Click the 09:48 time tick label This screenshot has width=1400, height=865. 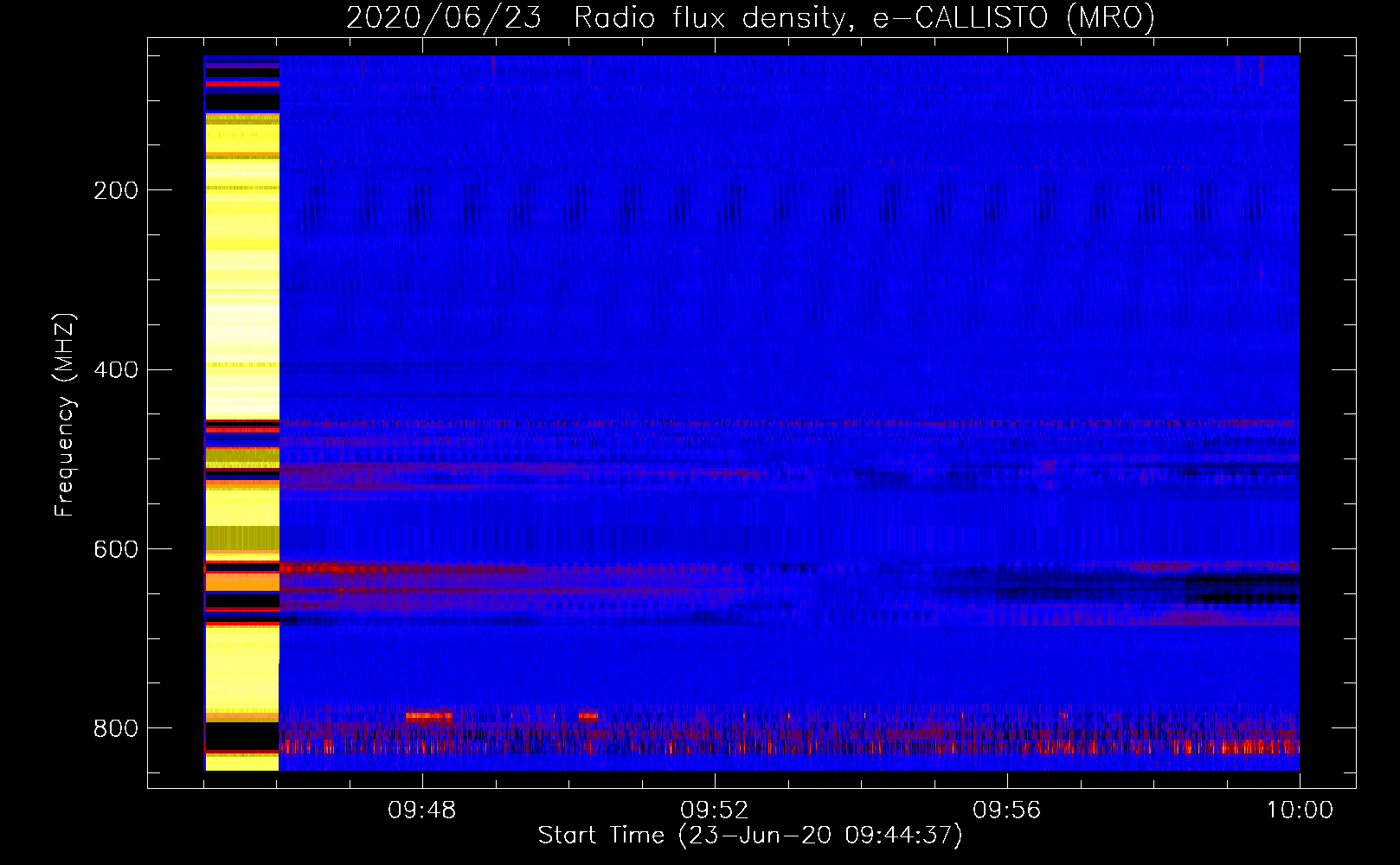422,811
